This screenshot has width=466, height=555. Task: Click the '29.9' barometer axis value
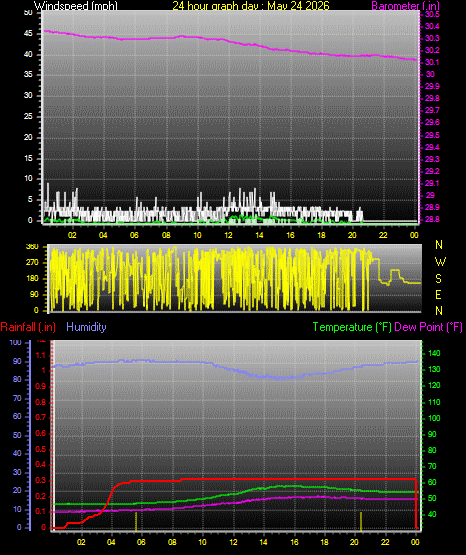pos(432,86)
